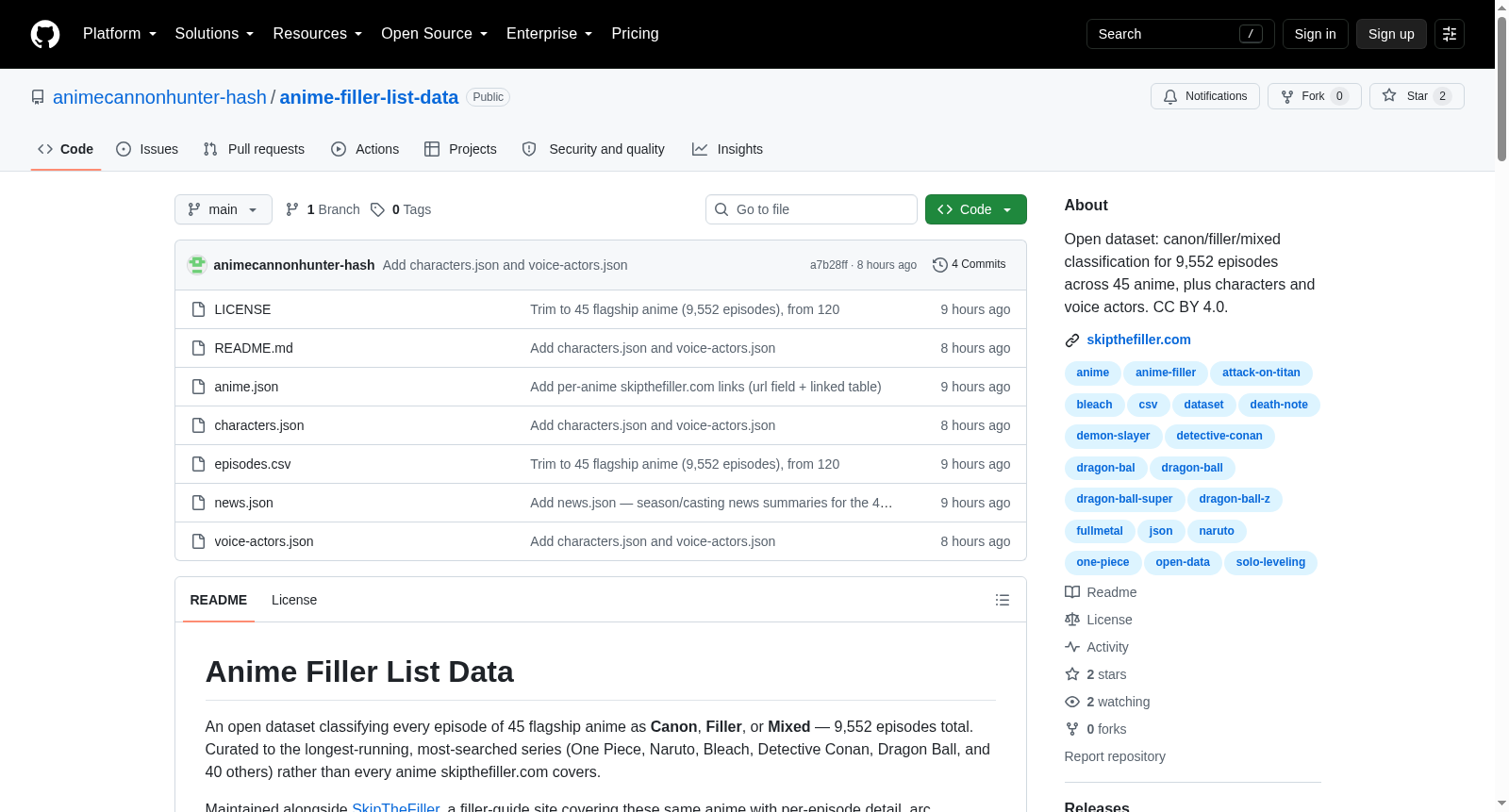1509x812 pixels.
Task: Click the Search input in the header
Action: click(1181, 34)
